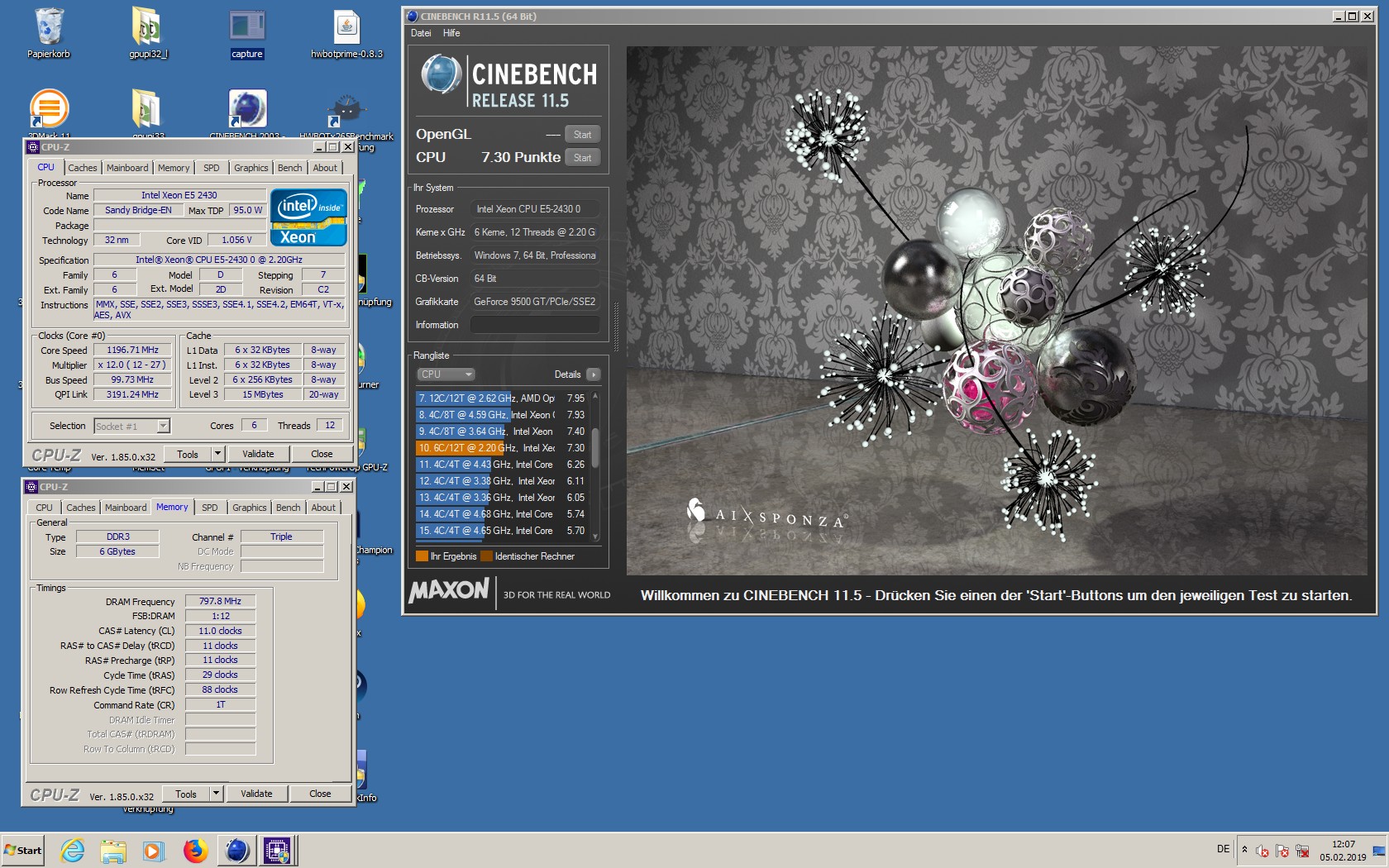1389x868 pixels.
Task: Switch to SPD tab in upper CPU-Z
Action: pos(212,168)
